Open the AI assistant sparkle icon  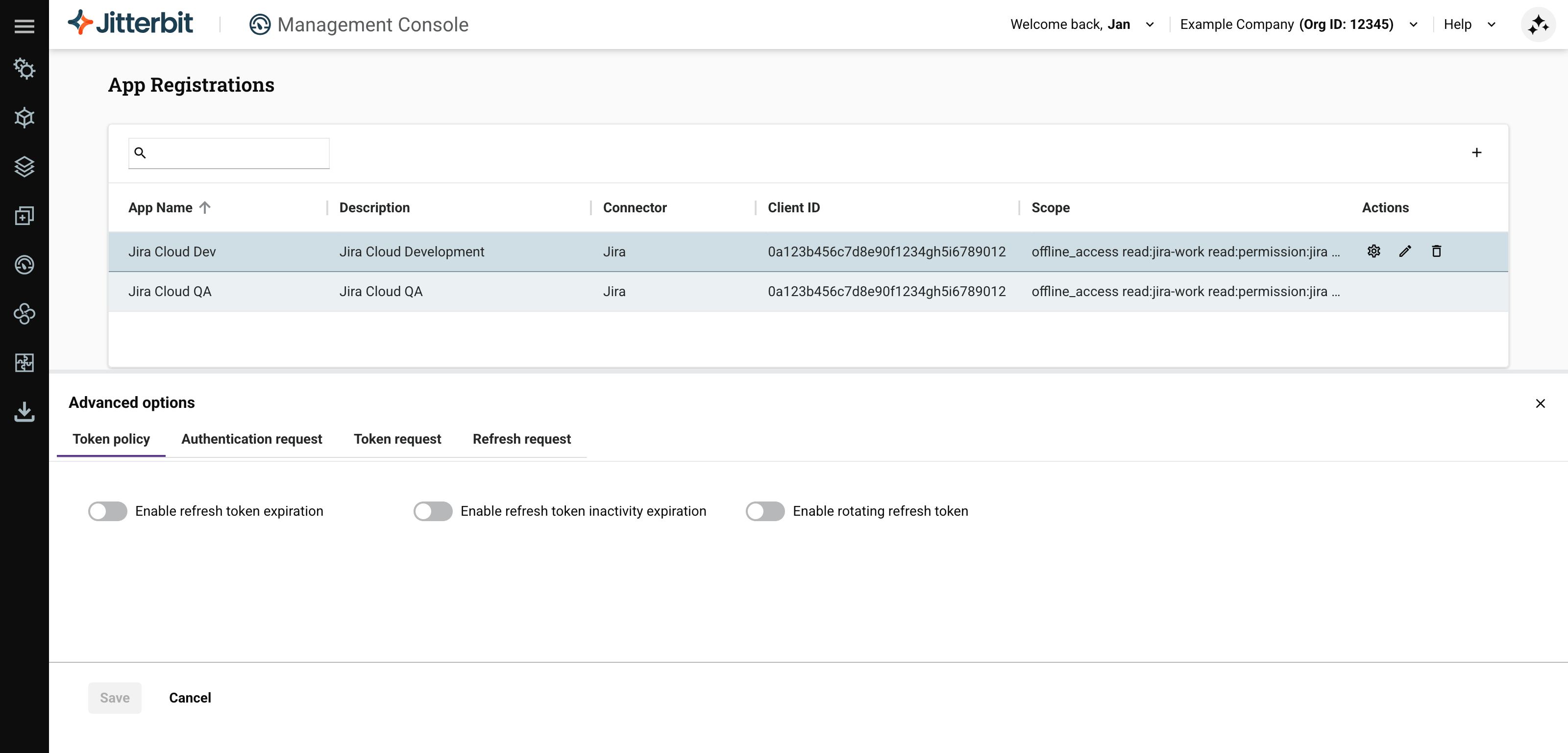[x=1538, y=25]
